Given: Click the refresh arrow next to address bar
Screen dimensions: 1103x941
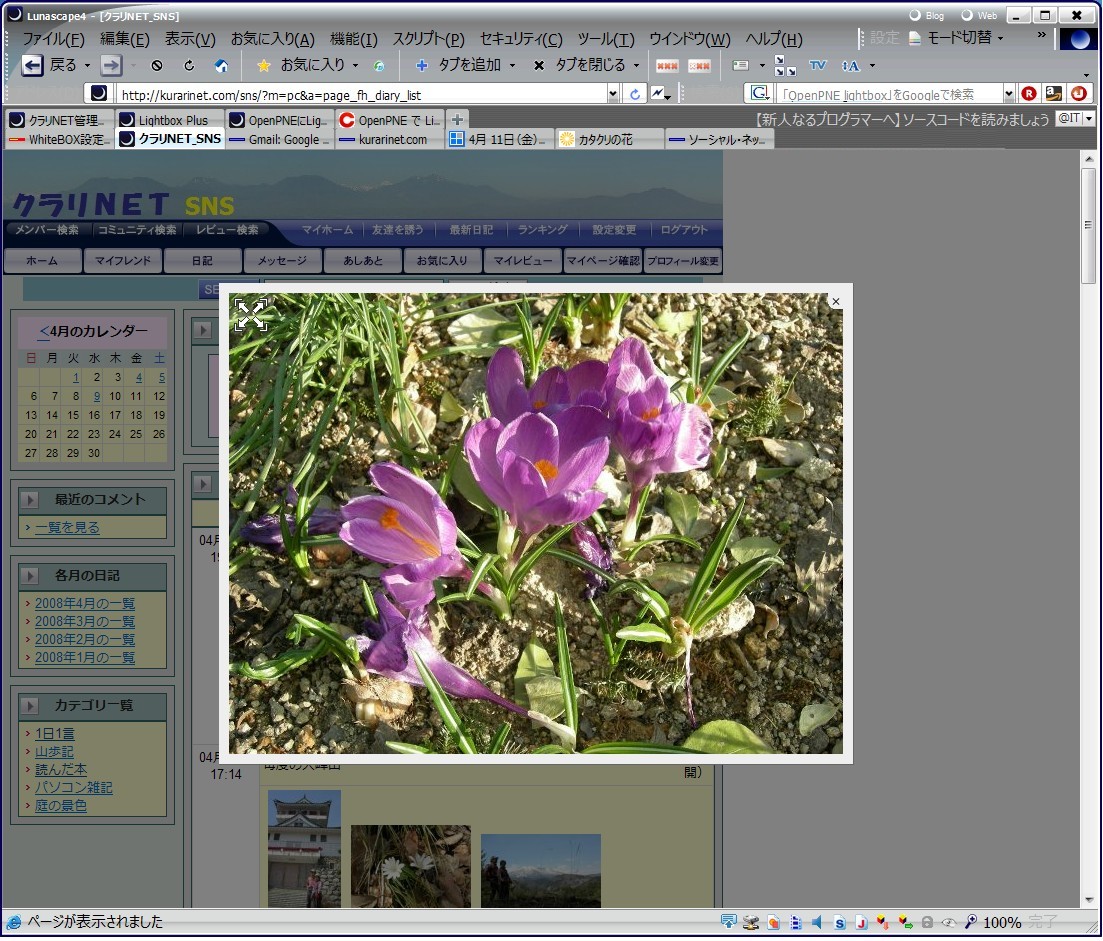Looking at the screenshot, I should point(635,94).
